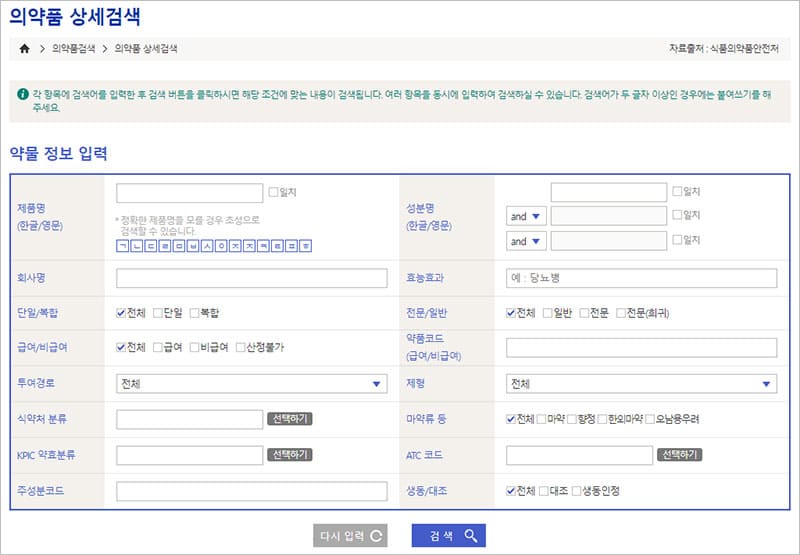Open the first and operator dropdown in 성분명

(526, 216)
